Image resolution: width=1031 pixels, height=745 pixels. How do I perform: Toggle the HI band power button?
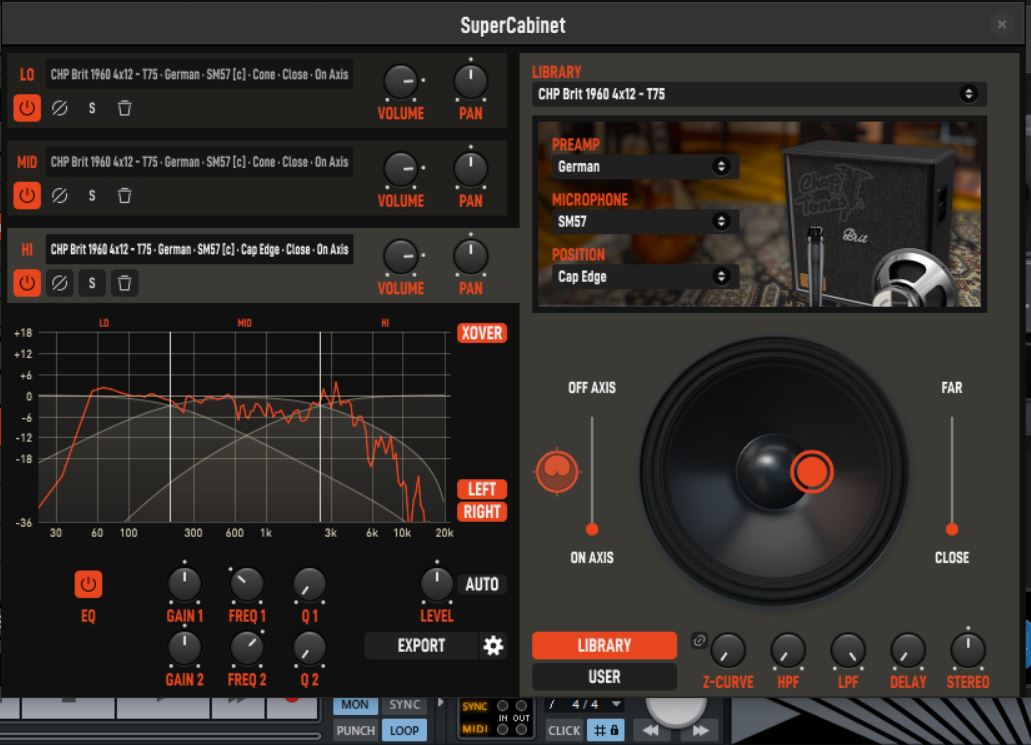tap(27, 283)
